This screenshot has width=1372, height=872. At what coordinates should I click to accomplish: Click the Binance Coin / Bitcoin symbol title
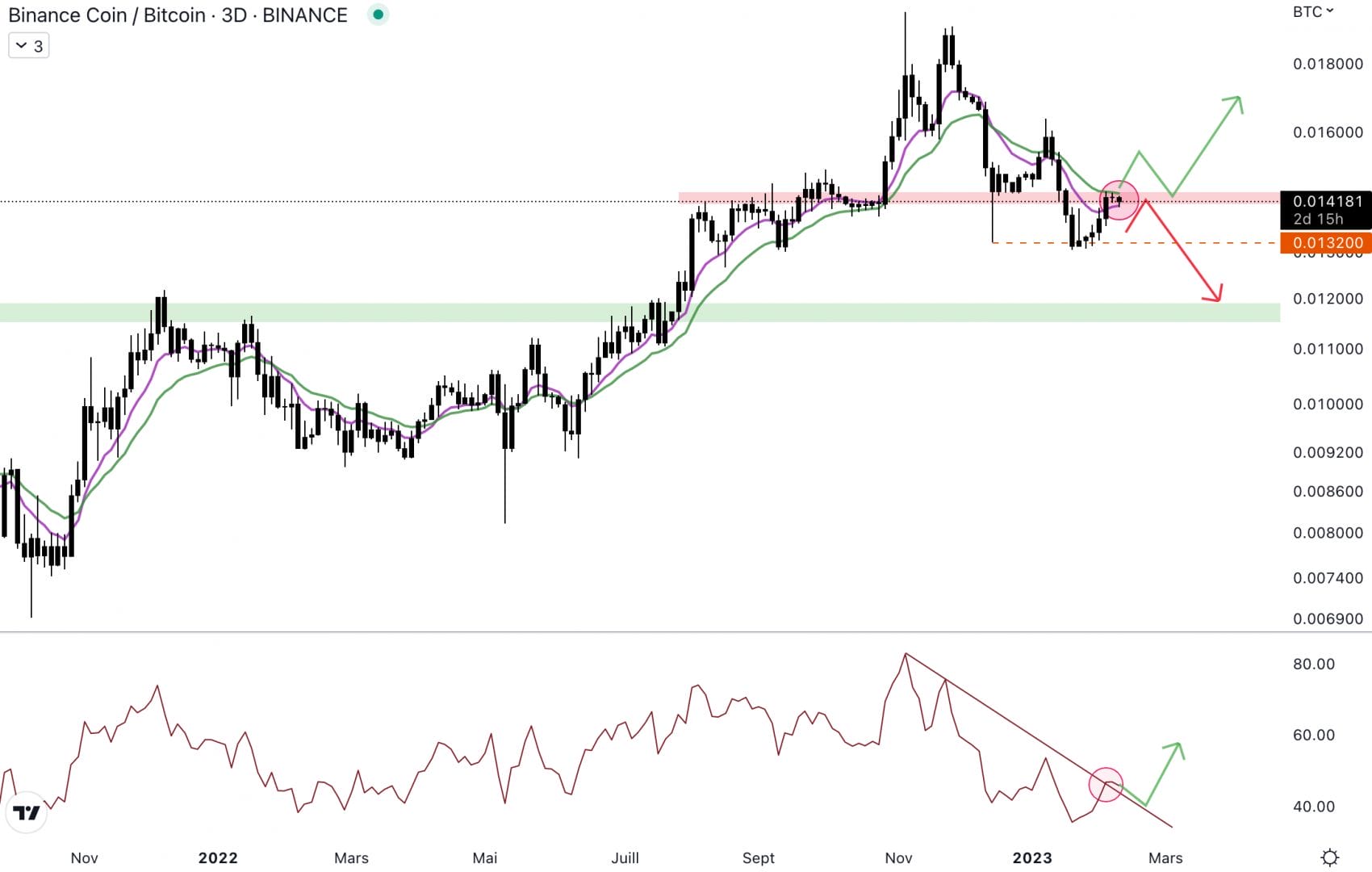point(178,15)
